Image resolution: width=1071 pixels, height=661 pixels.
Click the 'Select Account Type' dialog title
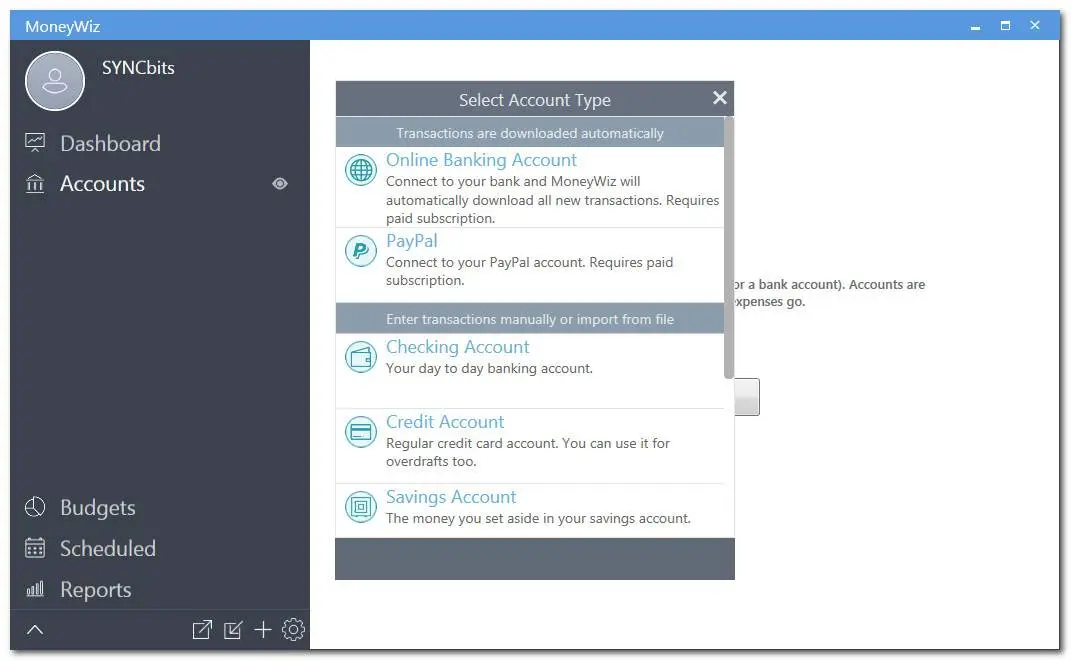pos(535,100)
